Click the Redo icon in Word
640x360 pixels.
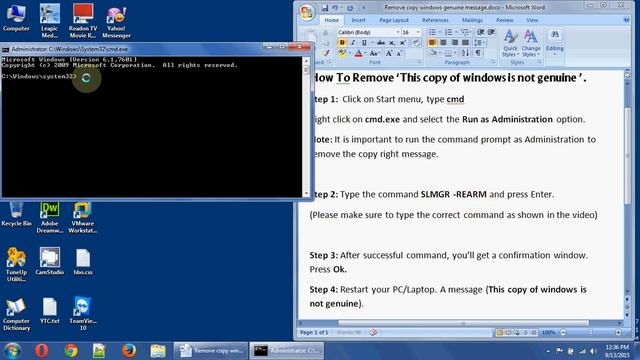click(350, 8)
